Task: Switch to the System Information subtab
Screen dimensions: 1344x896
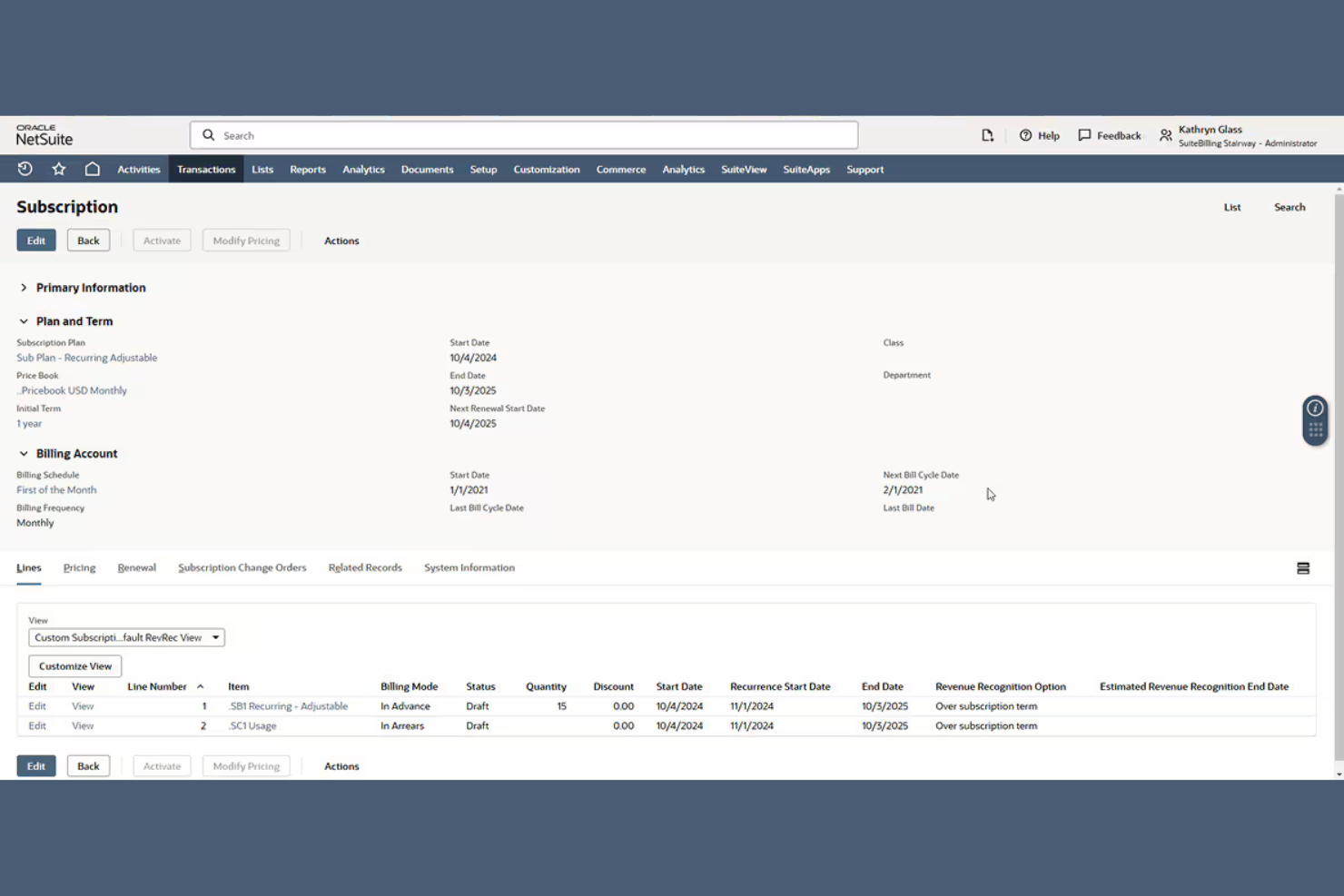Action: pyautogui.click(x=469, y=567)
